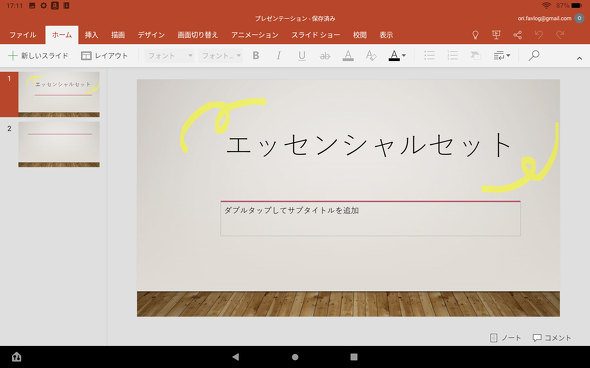Apply text highlight color
Viewport: 590px width, 368px height.
348,56
